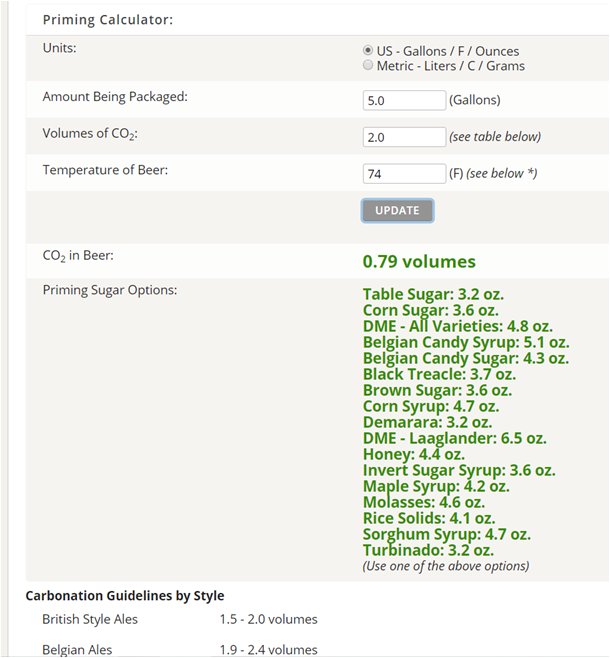Click the Maple Syrup 4.2 oz. line
Viewport: 610px width, 658px height.
436,486
